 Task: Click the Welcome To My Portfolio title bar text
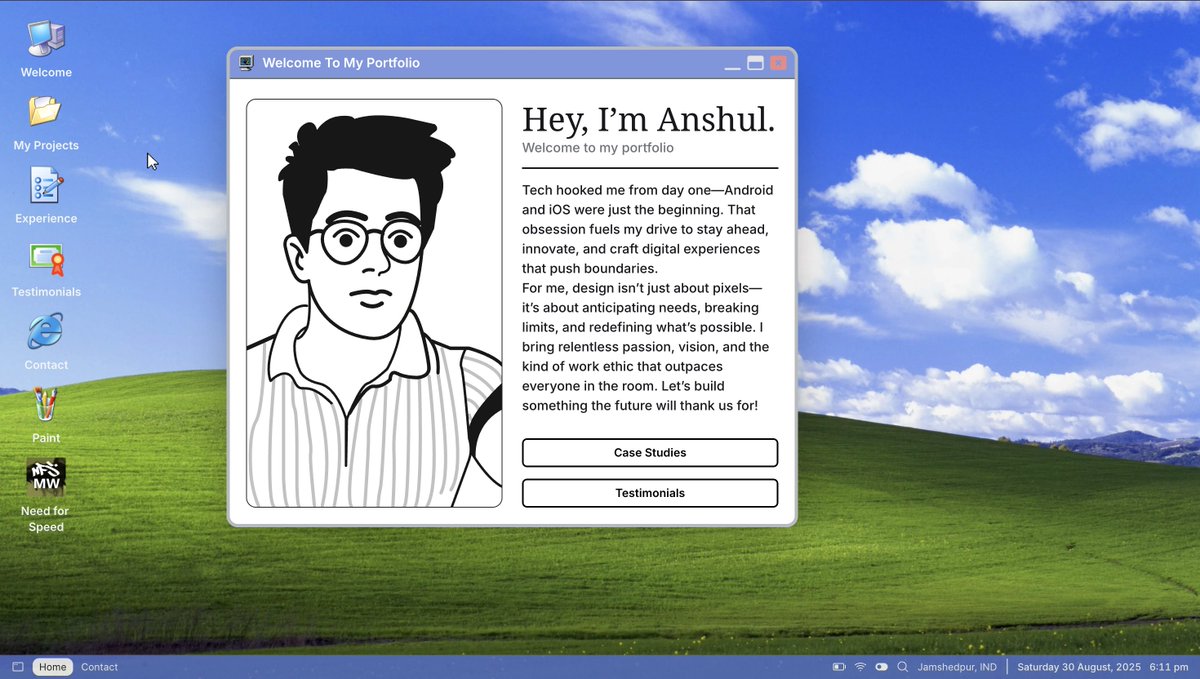coord(341,63)
